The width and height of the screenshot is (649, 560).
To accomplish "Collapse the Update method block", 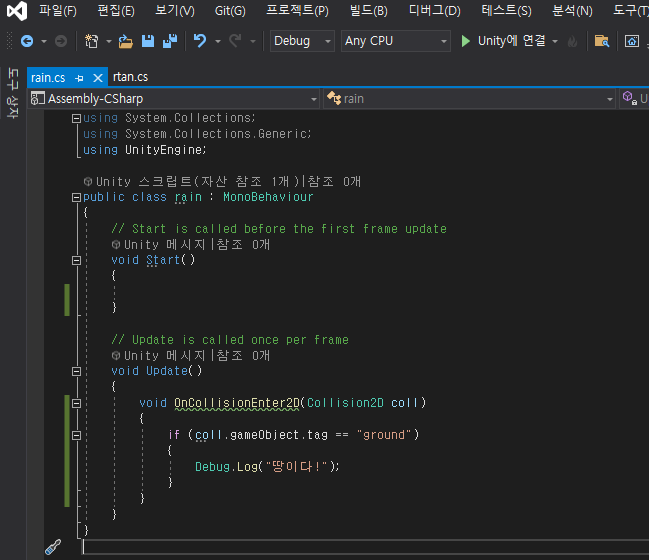I will point(76,371).
